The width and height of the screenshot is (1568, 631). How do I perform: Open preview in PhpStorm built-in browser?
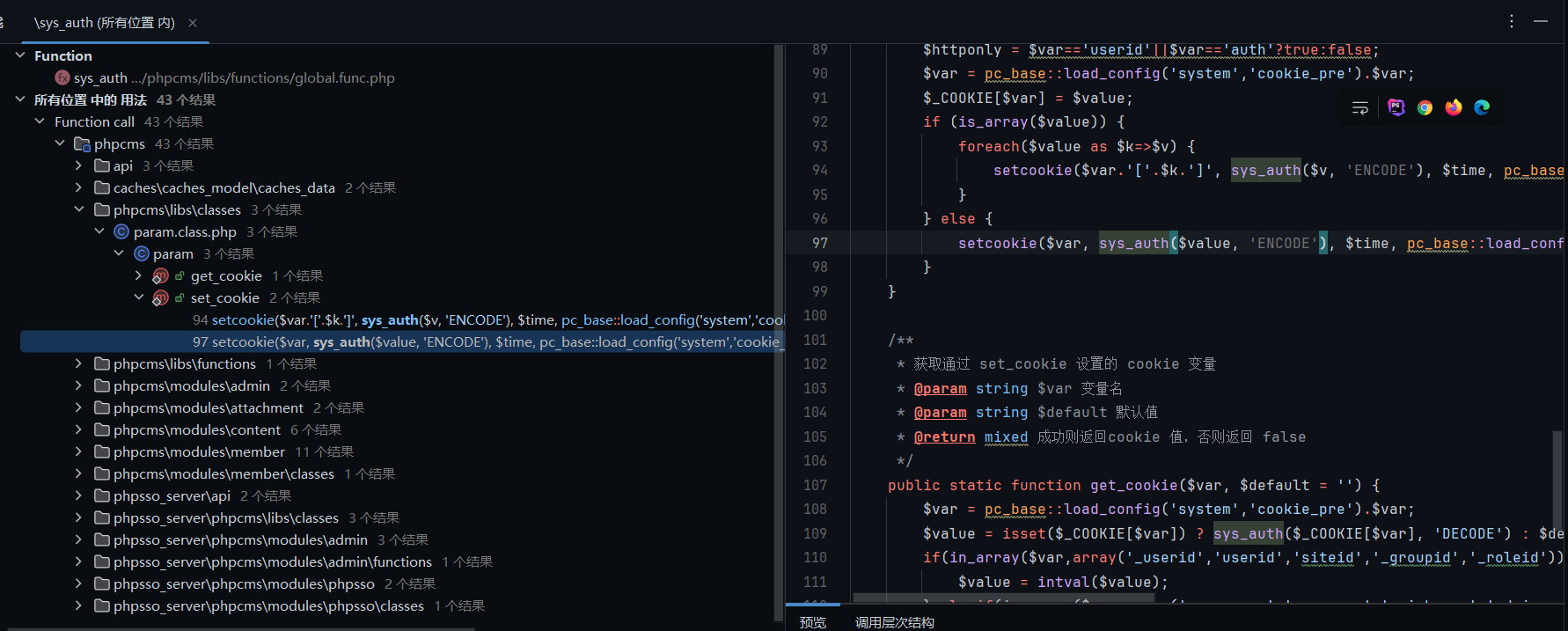click(x=1396, y=107)
